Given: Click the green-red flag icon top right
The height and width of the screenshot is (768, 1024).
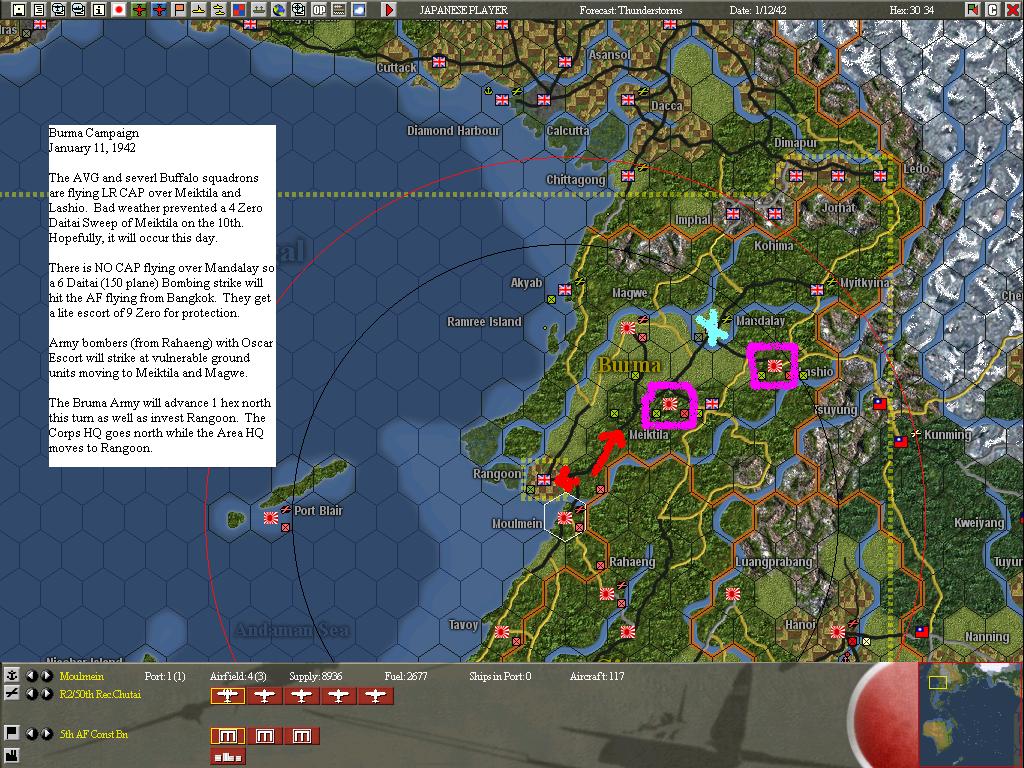Looking at the screenshot, I should [x=973, y=9].
